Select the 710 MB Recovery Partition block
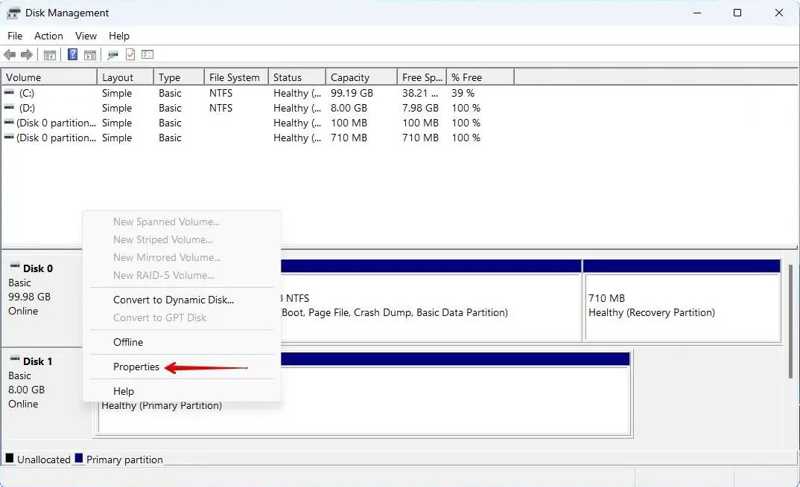 point(680,305)
